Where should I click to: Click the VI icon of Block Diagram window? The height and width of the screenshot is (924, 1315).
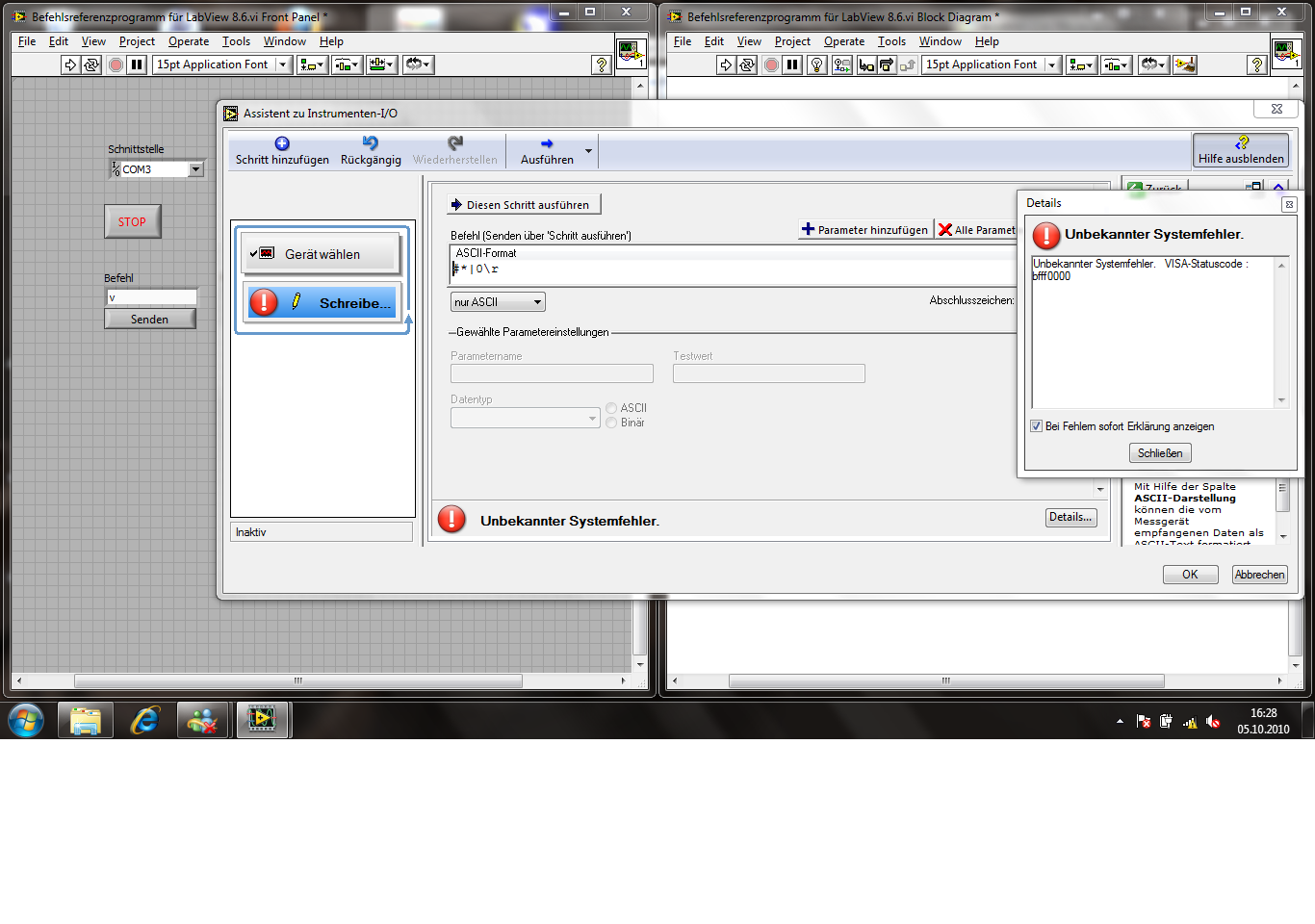point(1287,53)
